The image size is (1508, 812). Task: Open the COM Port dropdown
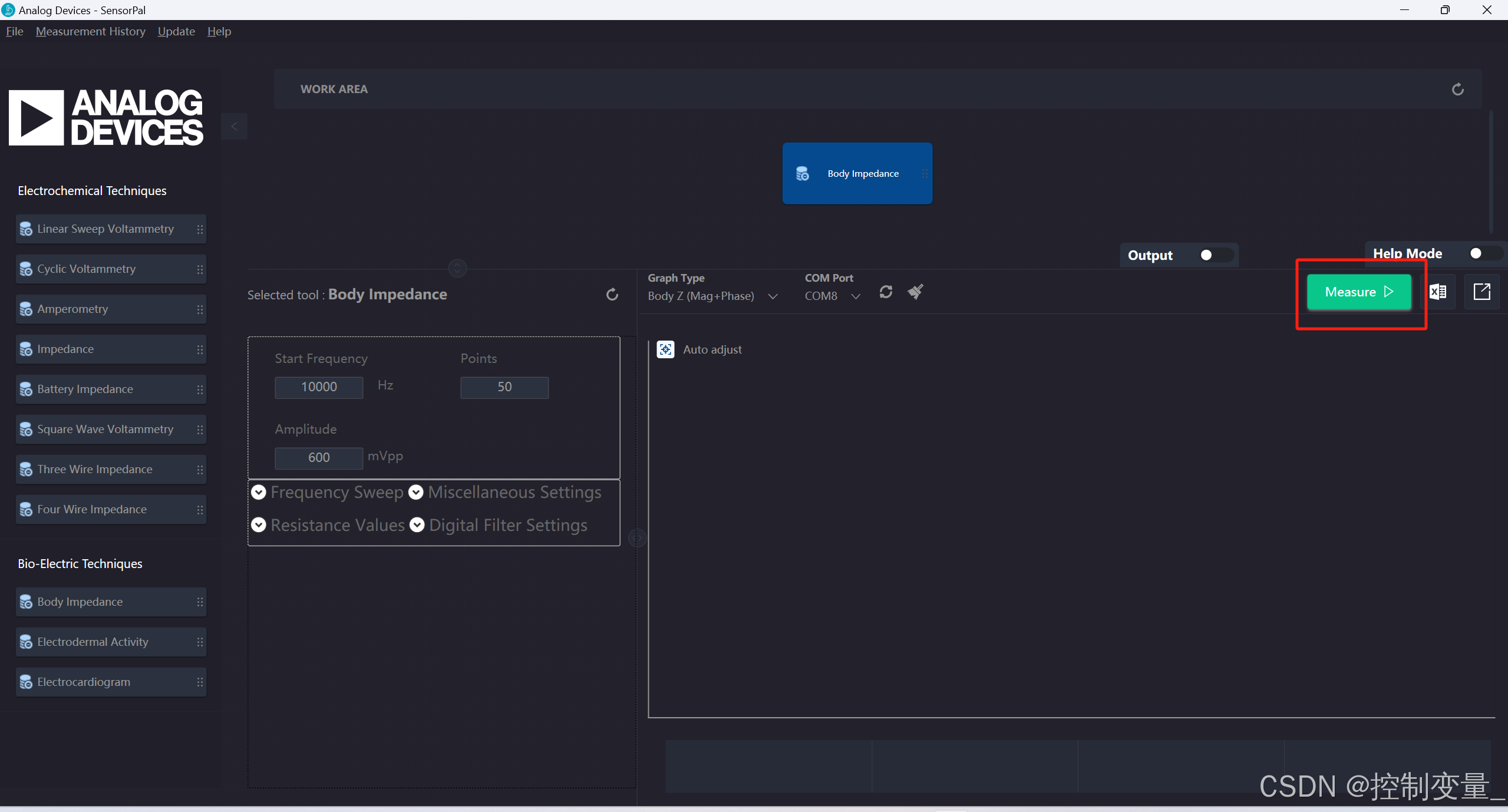pos(856,296)
